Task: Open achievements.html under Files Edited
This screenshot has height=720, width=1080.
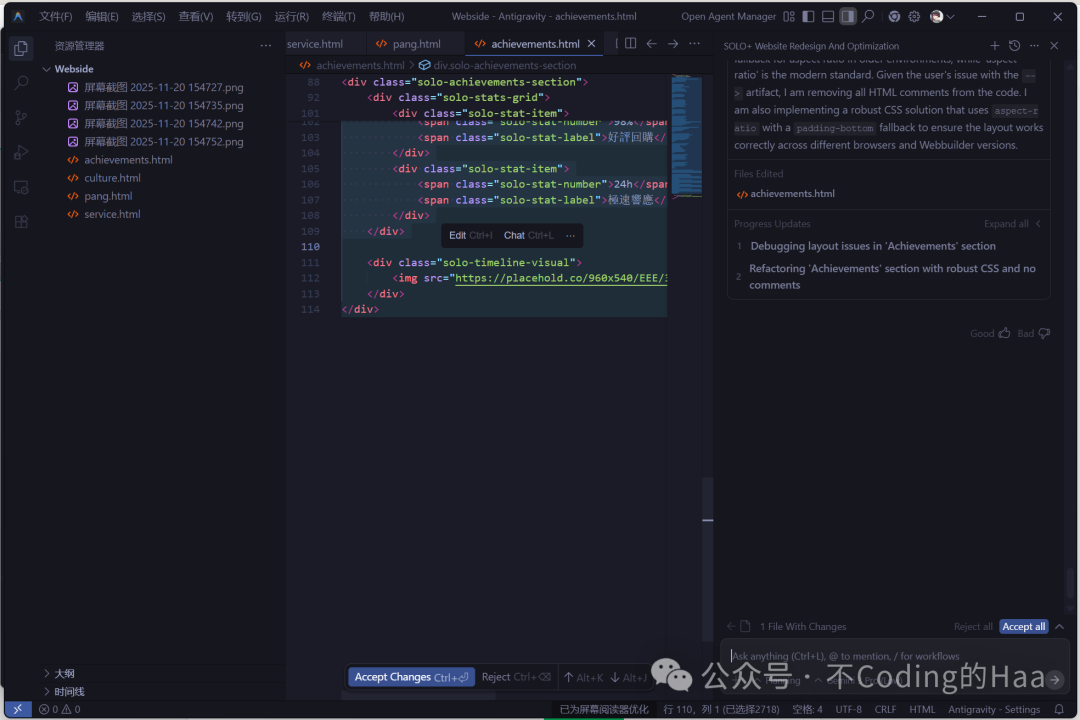Action: coord(785,194)
